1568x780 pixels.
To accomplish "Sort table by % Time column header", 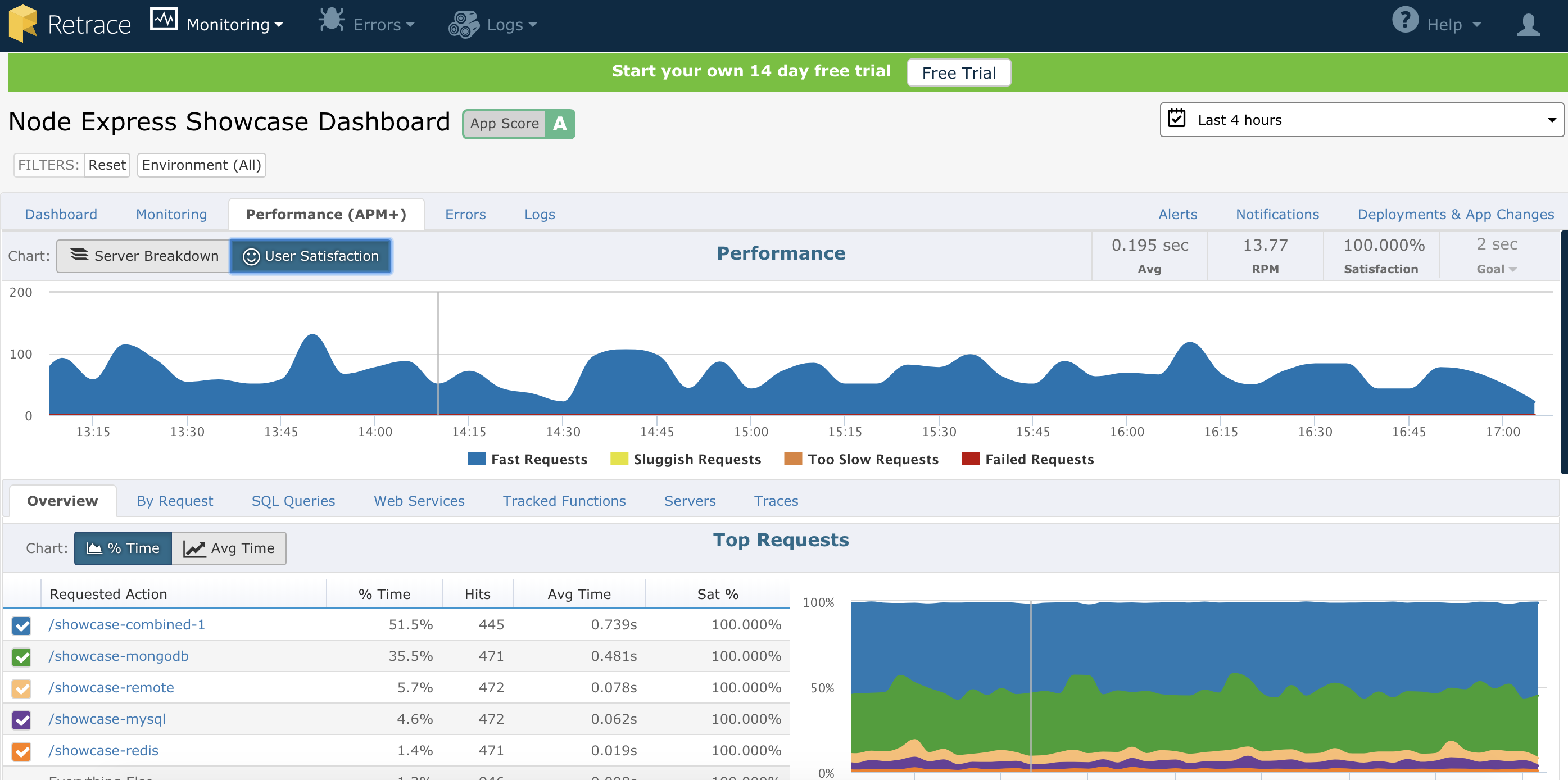I will (384, 594).
